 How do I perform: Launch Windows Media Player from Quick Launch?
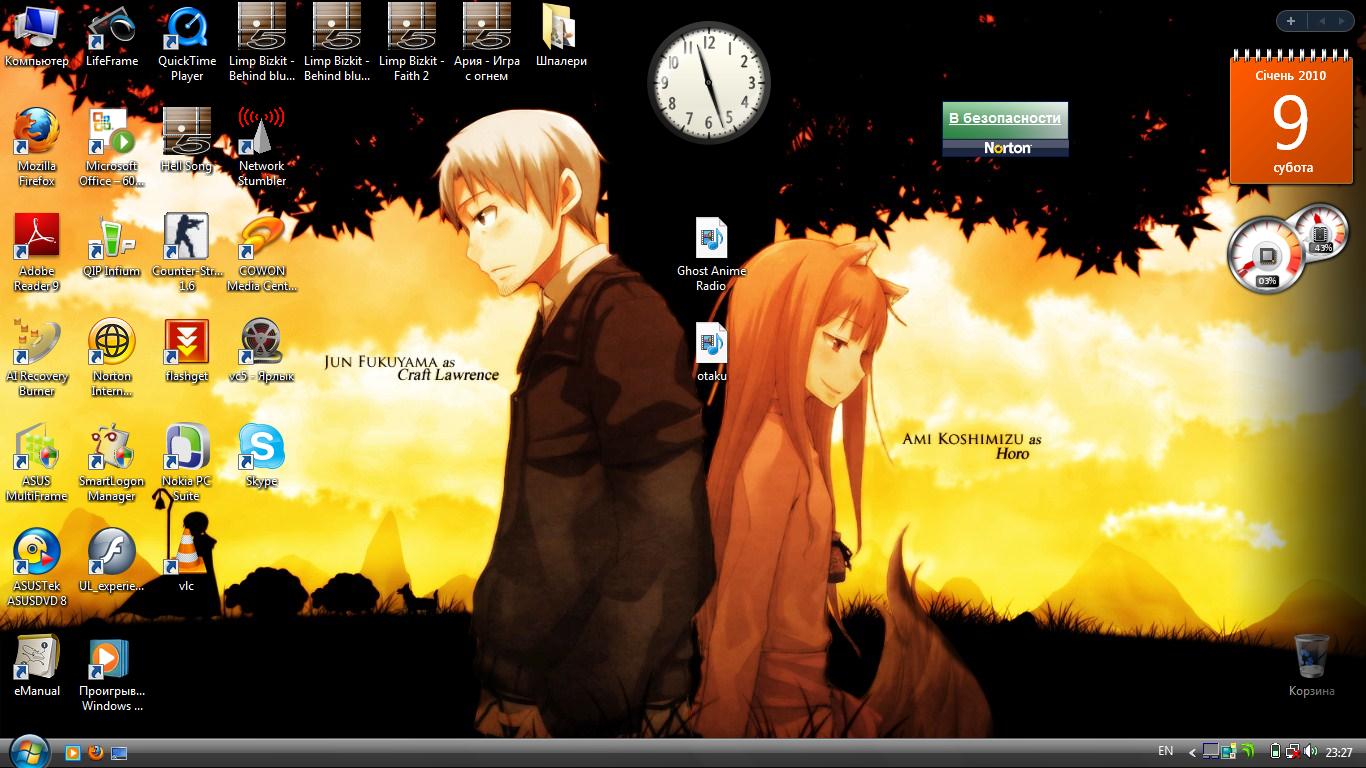pyautogui.click(x=72, y=752)
